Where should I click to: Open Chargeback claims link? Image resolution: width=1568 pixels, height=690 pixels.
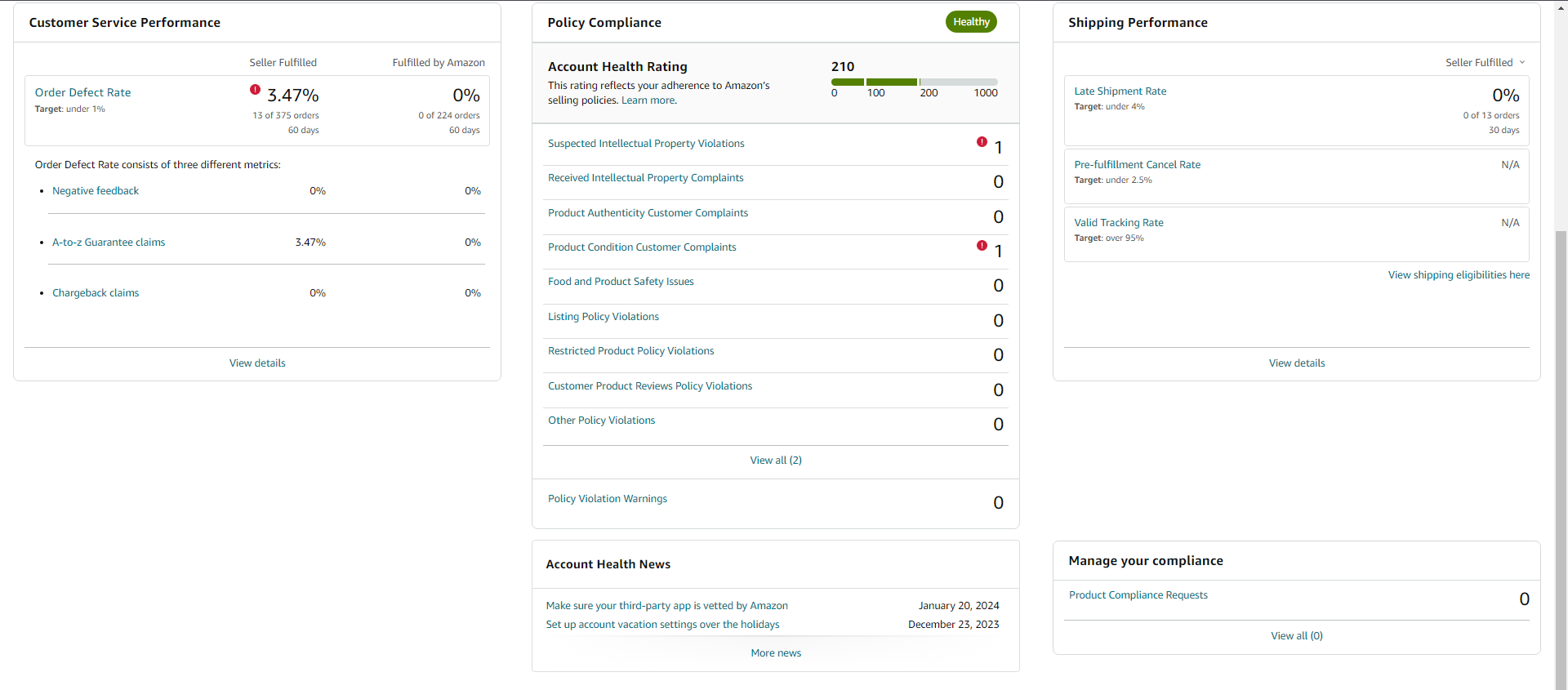pyautogui.click(x=96, y=293)
